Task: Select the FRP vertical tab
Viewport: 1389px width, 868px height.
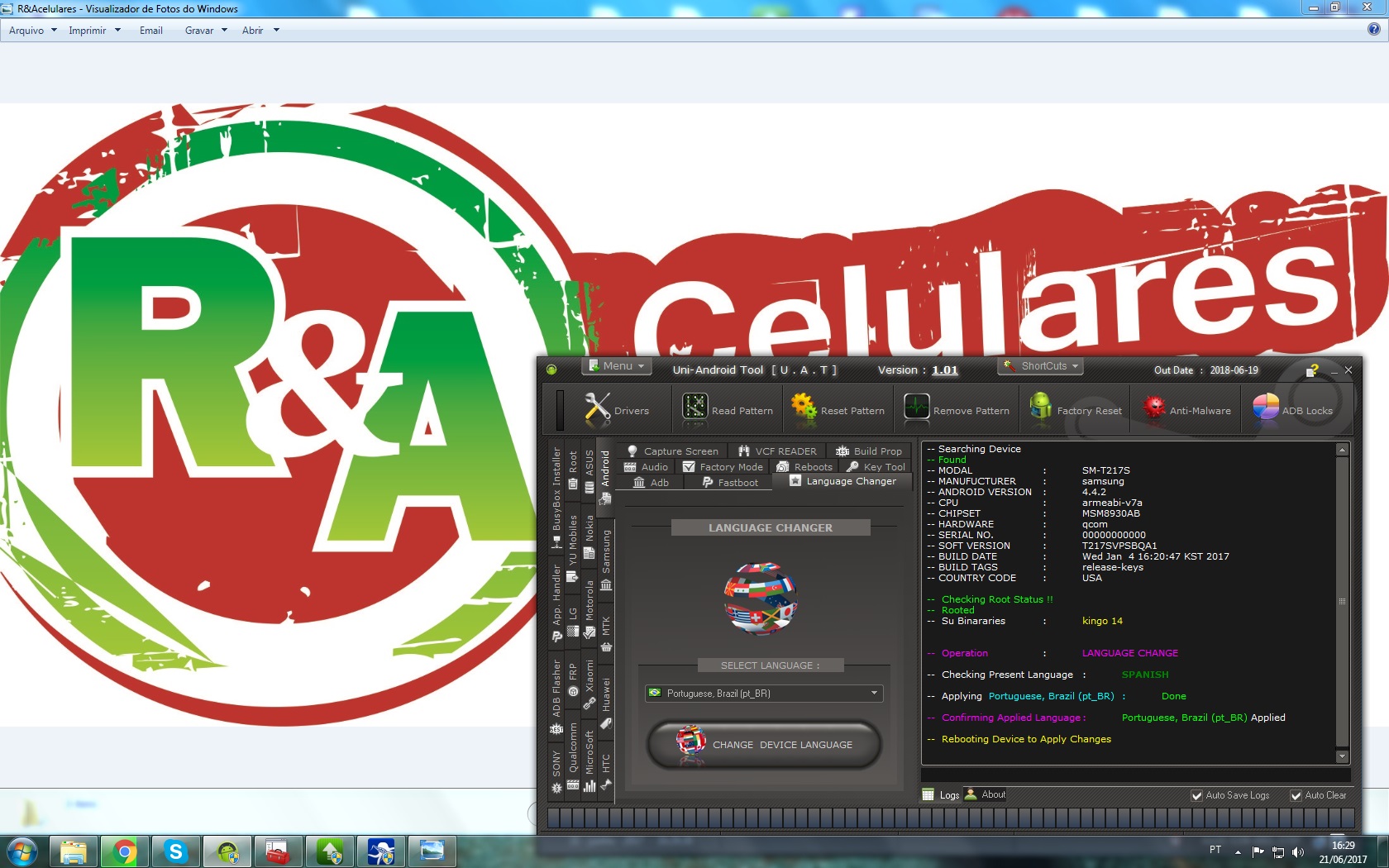Action: pos(572,680)
